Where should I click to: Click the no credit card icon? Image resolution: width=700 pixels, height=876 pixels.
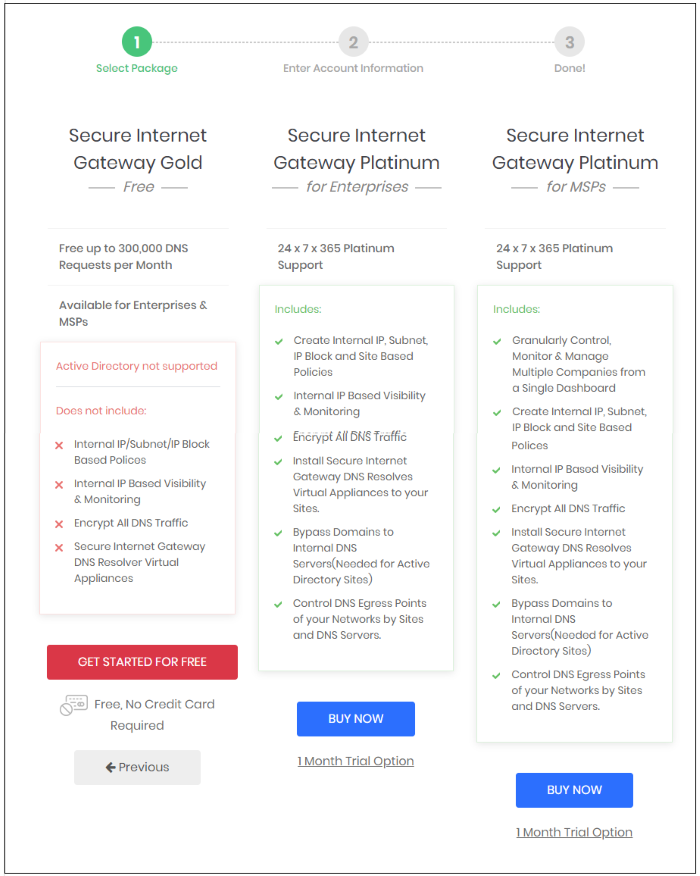(x=74, y=705)
